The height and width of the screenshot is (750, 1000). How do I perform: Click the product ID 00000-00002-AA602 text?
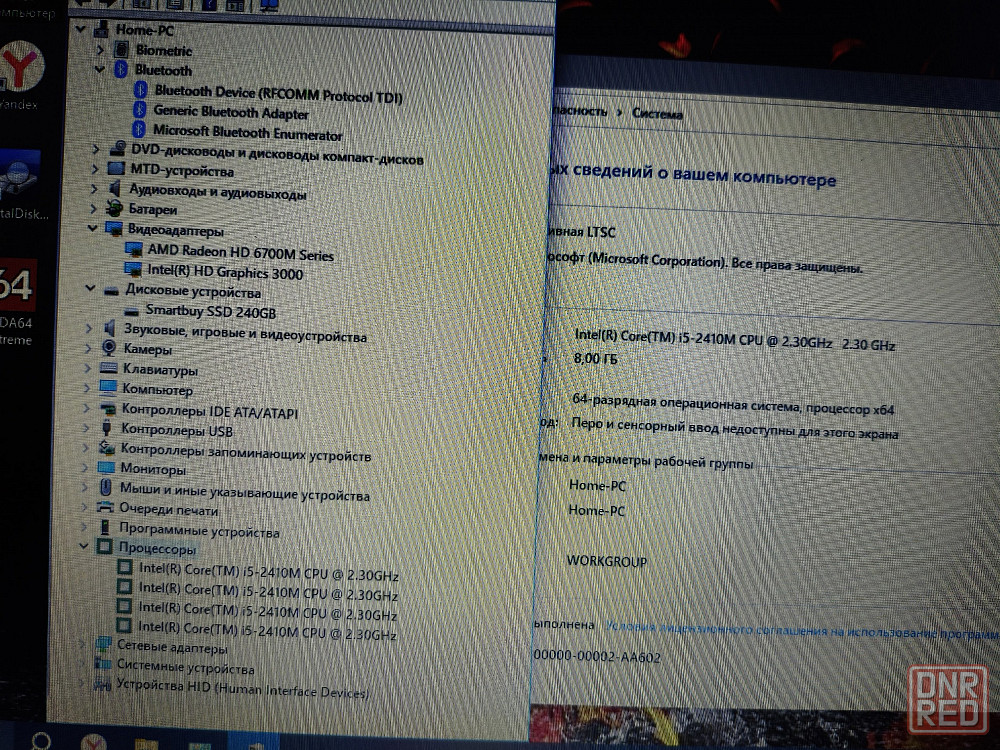[x=597, y=656]
